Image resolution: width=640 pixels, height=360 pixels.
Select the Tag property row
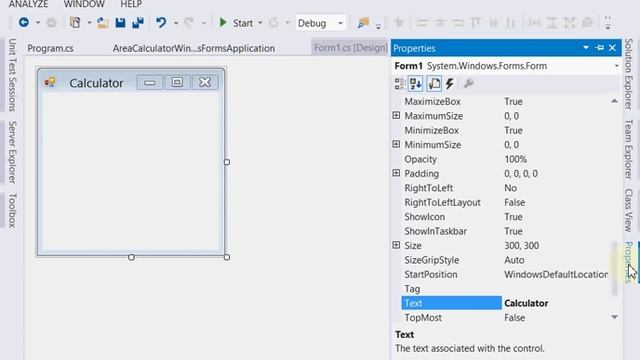click(x=506, y=289)
